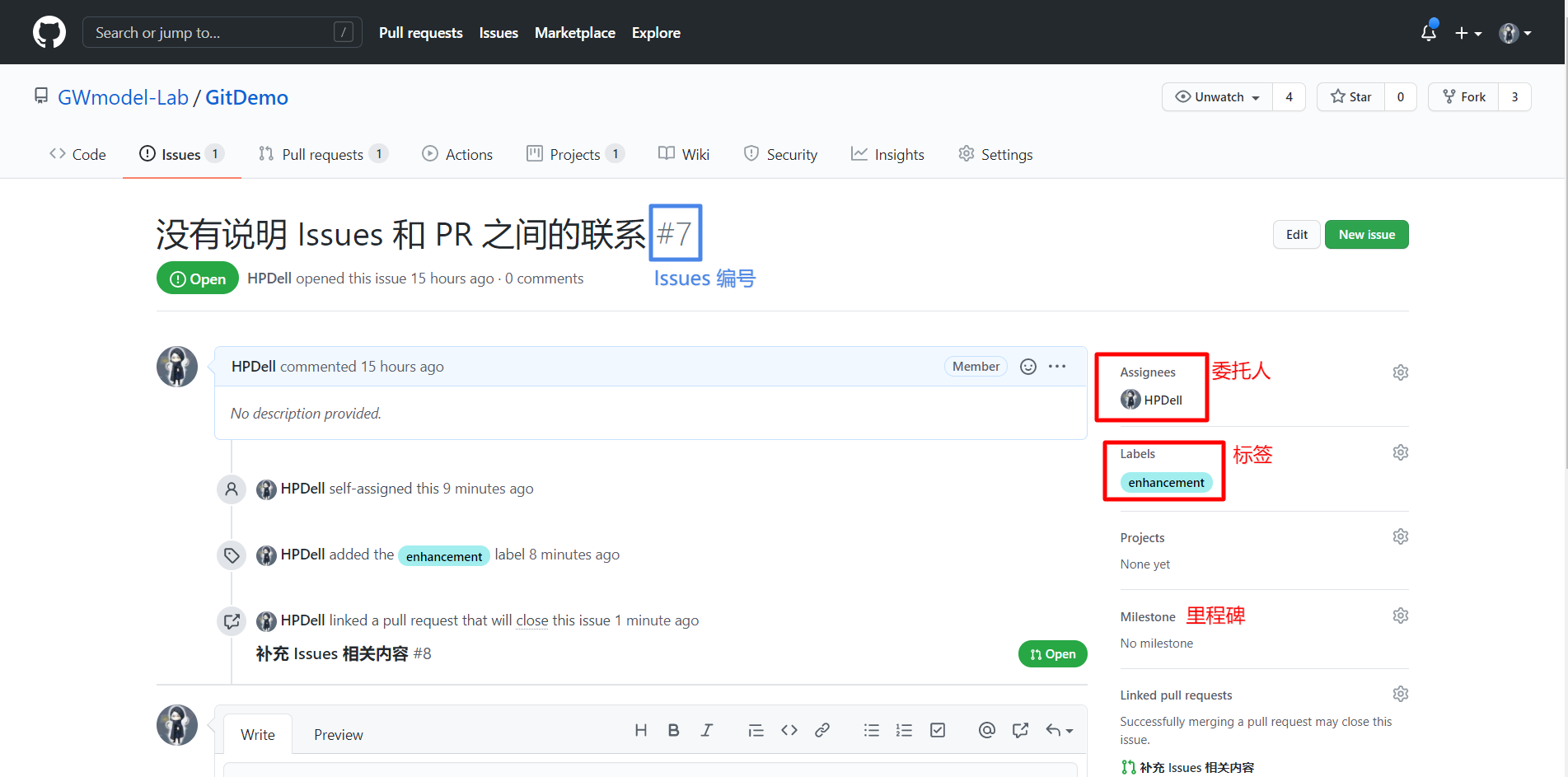Open GitDemo repository link
1568x777 pixels.
click(x=246, y=97)
